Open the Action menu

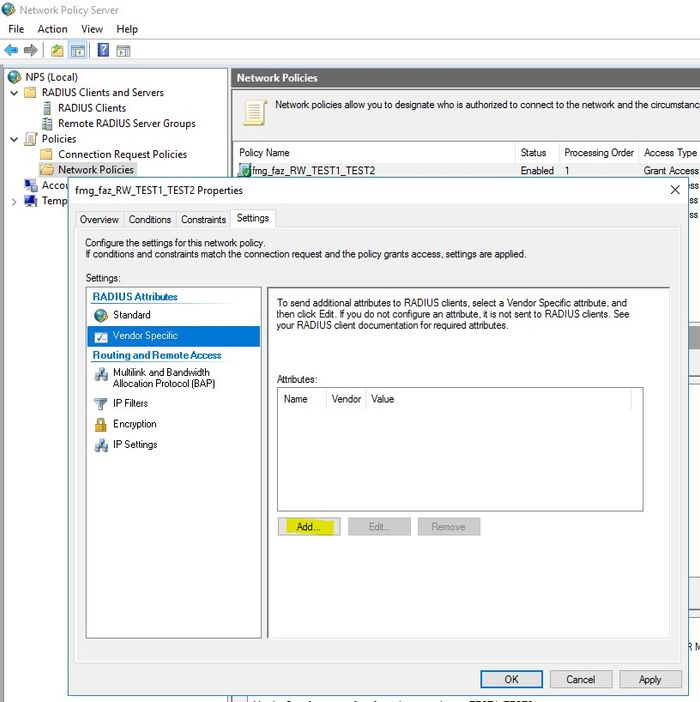[x=52, y=29]
